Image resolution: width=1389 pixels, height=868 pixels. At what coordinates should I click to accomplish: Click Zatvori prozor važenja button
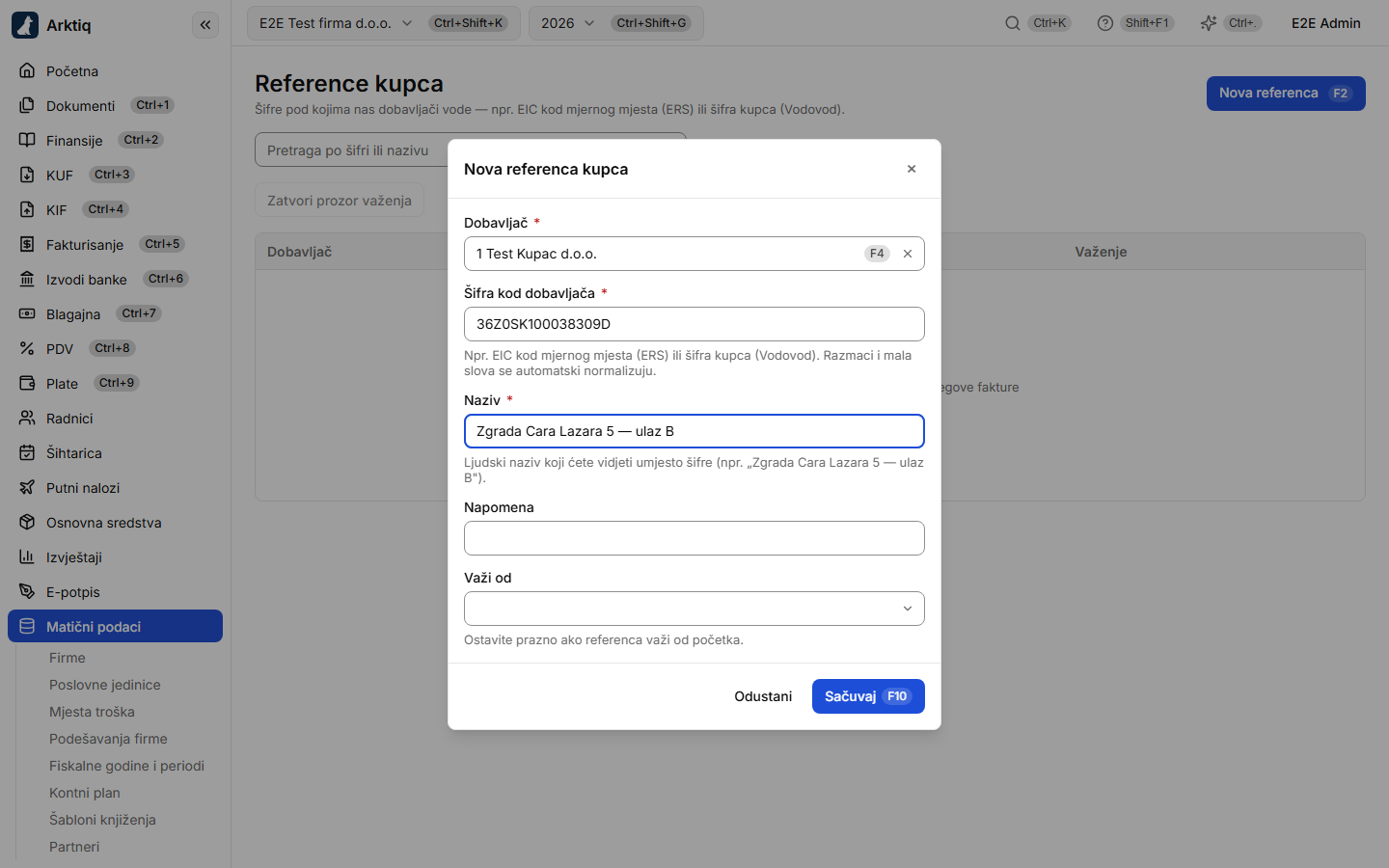[x=340, y=201]
